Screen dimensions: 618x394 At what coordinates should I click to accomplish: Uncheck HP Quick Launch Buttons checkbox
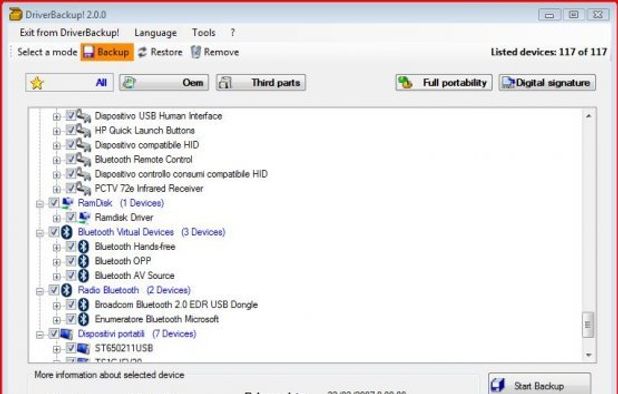(71, 130)
